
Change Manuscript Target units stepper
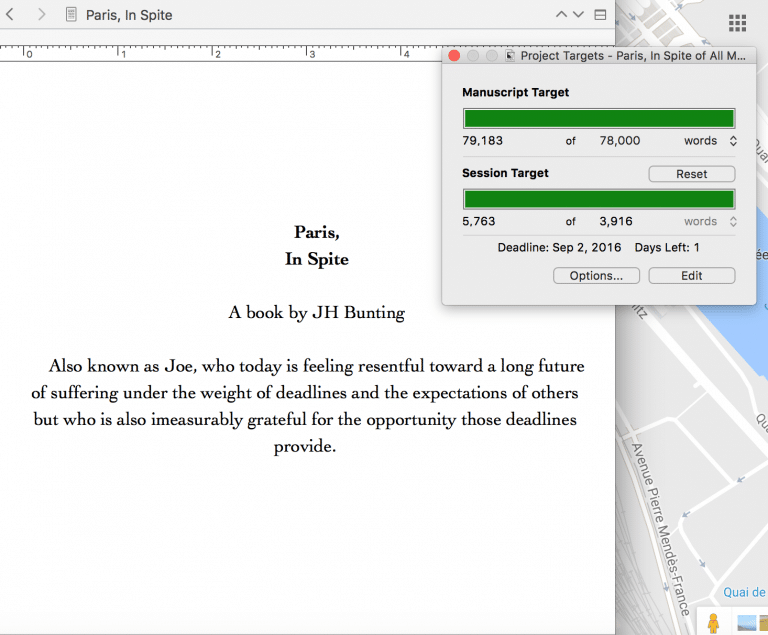tap(733, 141)
